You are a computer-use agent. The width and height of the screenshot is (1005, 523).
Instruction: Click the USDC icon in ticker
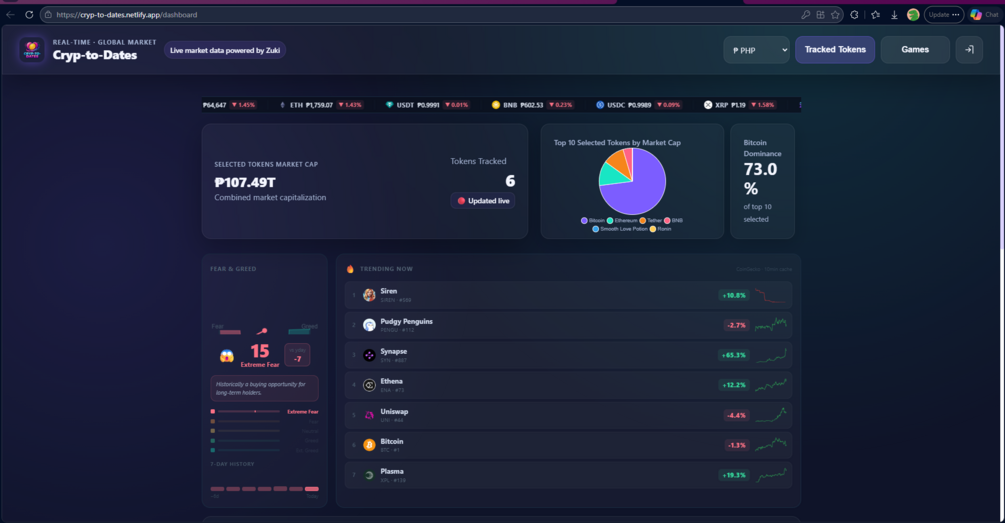[x=600, y=104]
